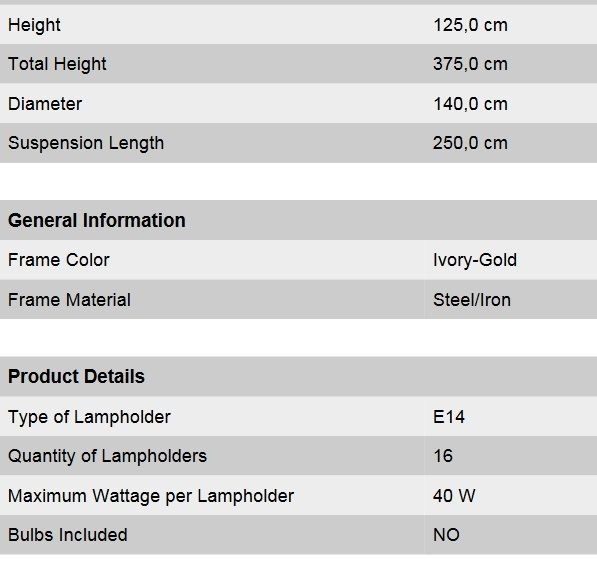Select the Ivory-Gold frame color value
Image resolution: width=597 pixels, height=561 pixels.
[475, 261]
